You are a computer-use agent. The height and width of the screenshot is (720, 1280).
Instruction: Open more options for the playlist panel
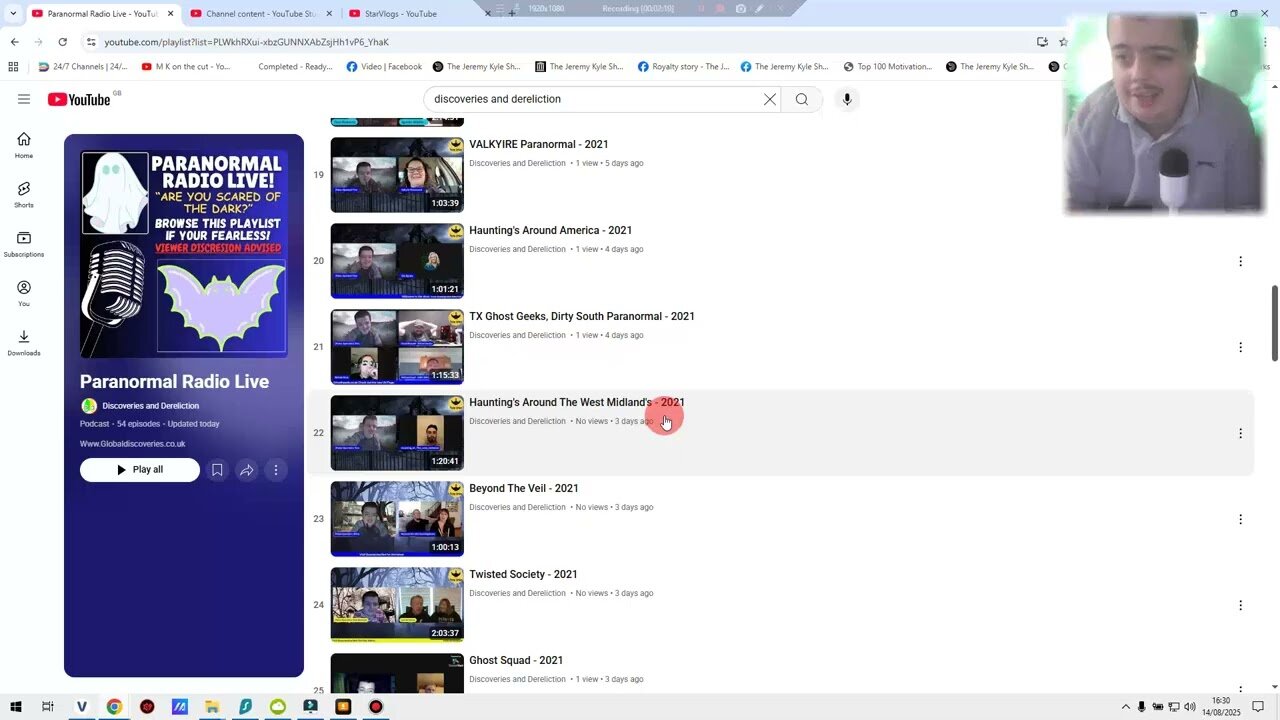tap(276, 470)
